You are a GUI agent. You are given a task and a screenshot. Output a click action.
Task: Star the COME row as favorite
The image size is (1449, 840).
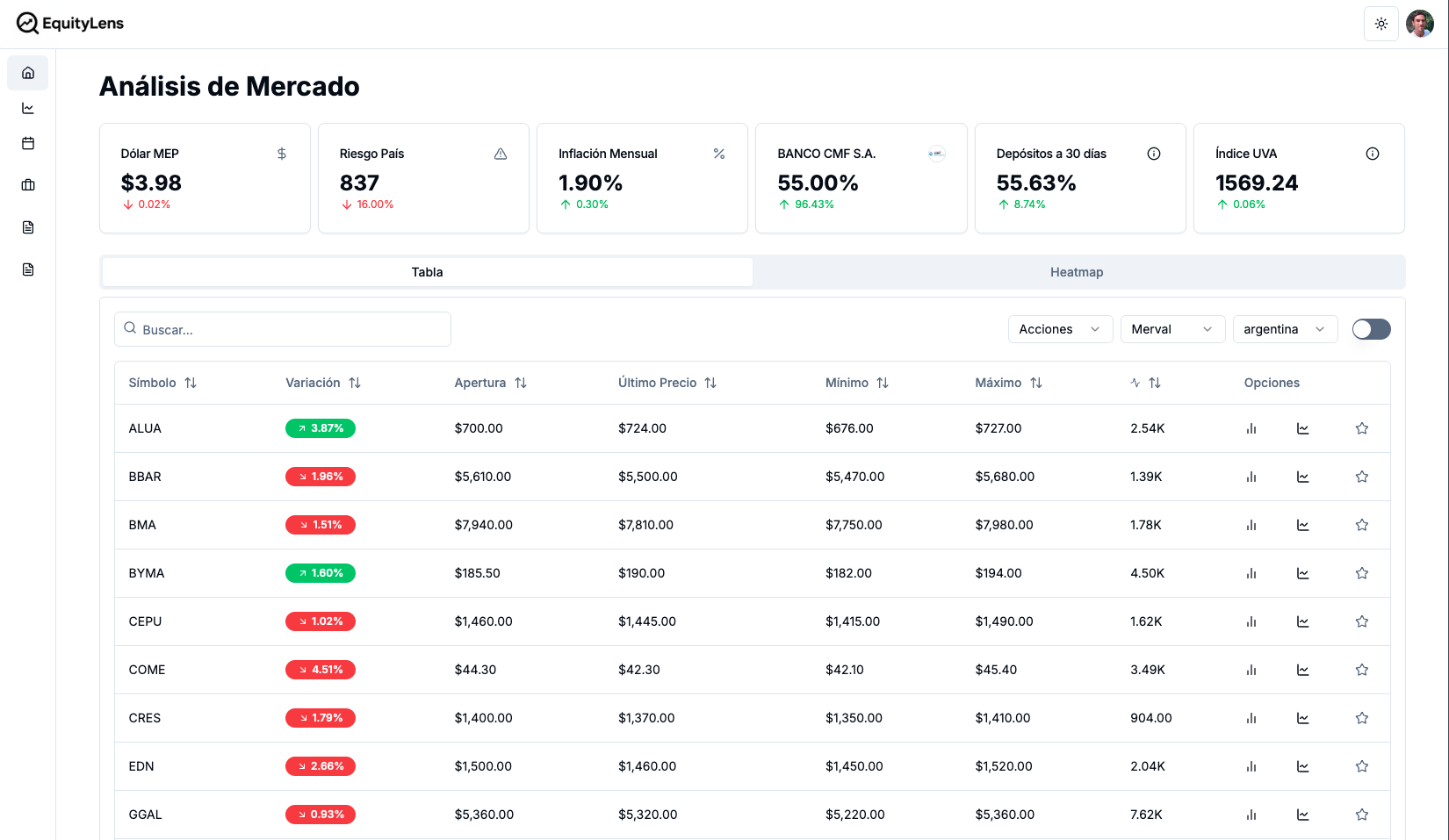pyautogui.click(x=1362, y=670)
